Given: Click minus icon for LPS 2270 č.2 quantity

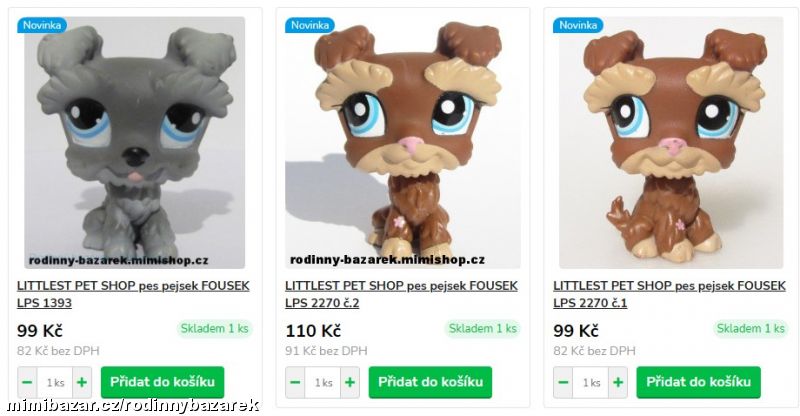Looking at the screenshot, I should tap(295, 382).
